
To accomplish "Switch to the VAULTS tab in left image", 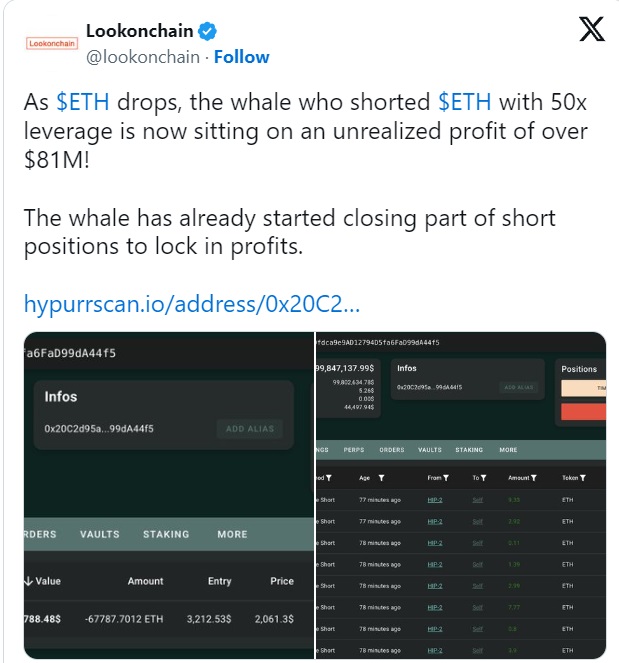I will [100, 534].
